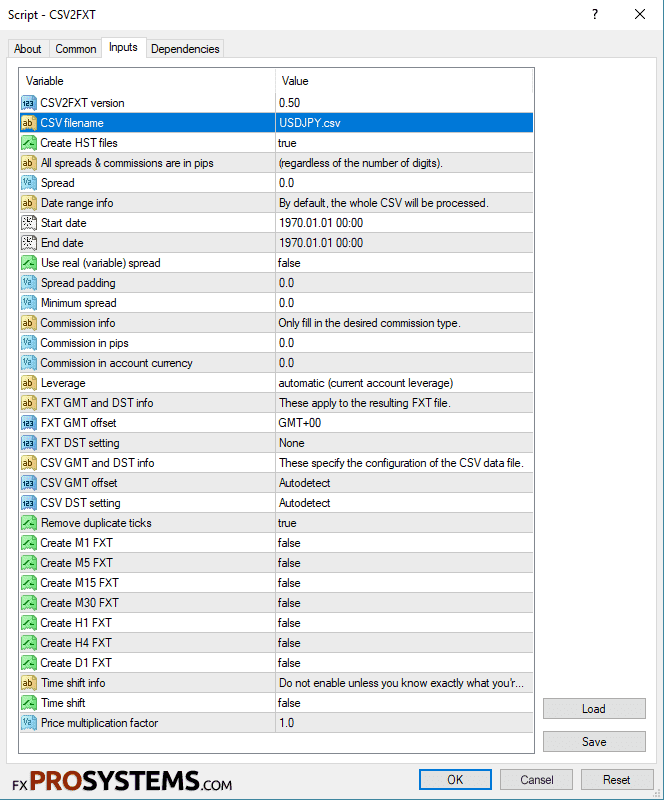Toggle the Create HST files true value
The height and width of the screenshot is (800, 664).
tap(404, 143)
